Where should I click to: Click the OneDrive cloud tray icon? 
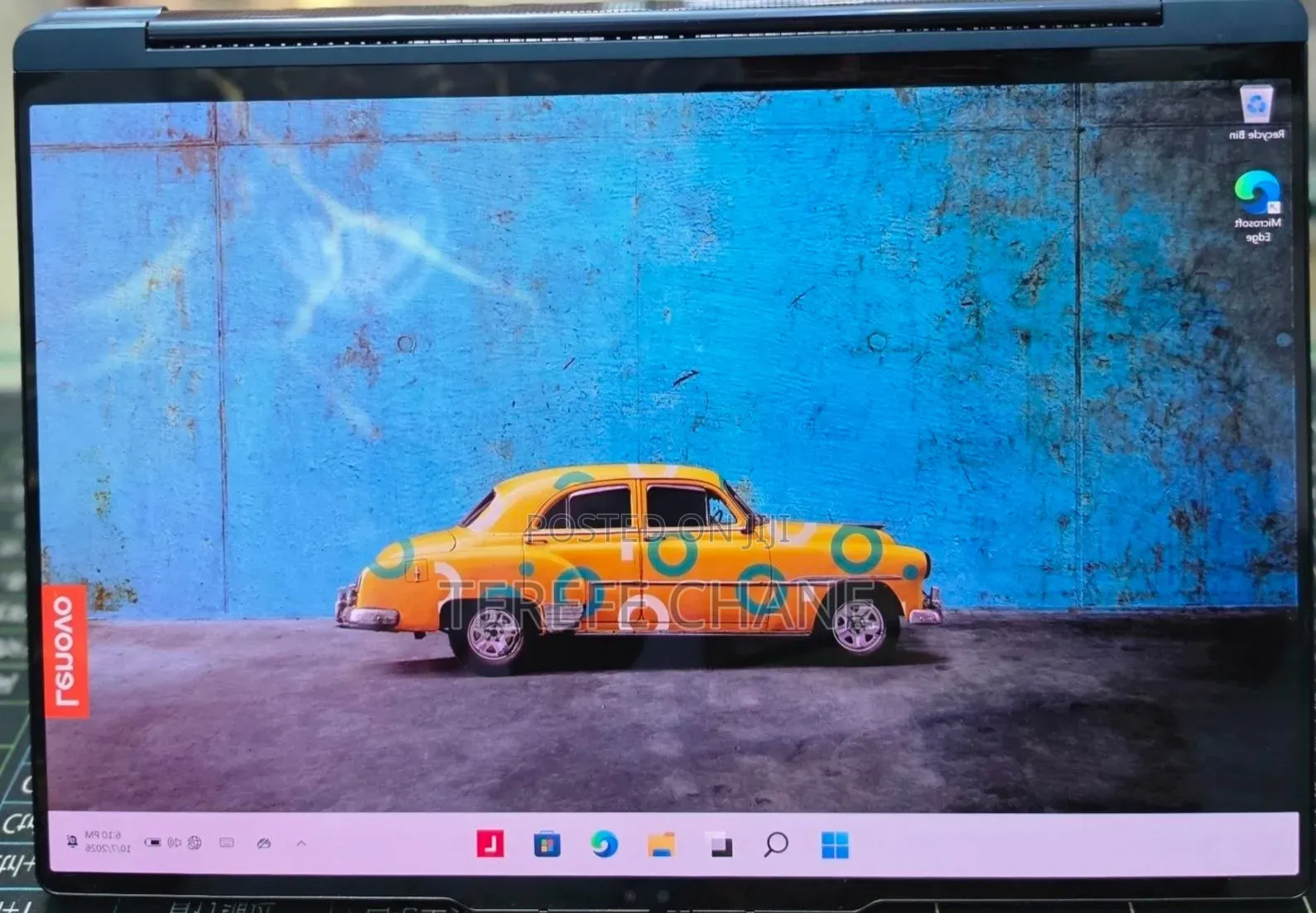pos(263,843)
